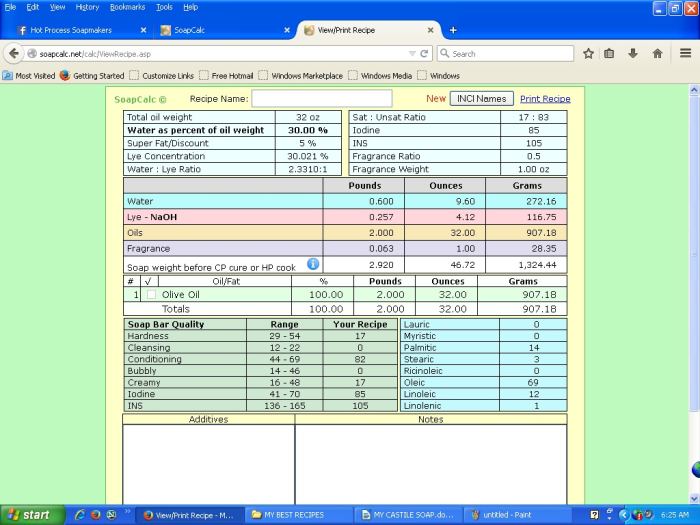Screen dimensions: 700x525
Task: Bookmark this page with the star icon
Action: pos(588,54)
